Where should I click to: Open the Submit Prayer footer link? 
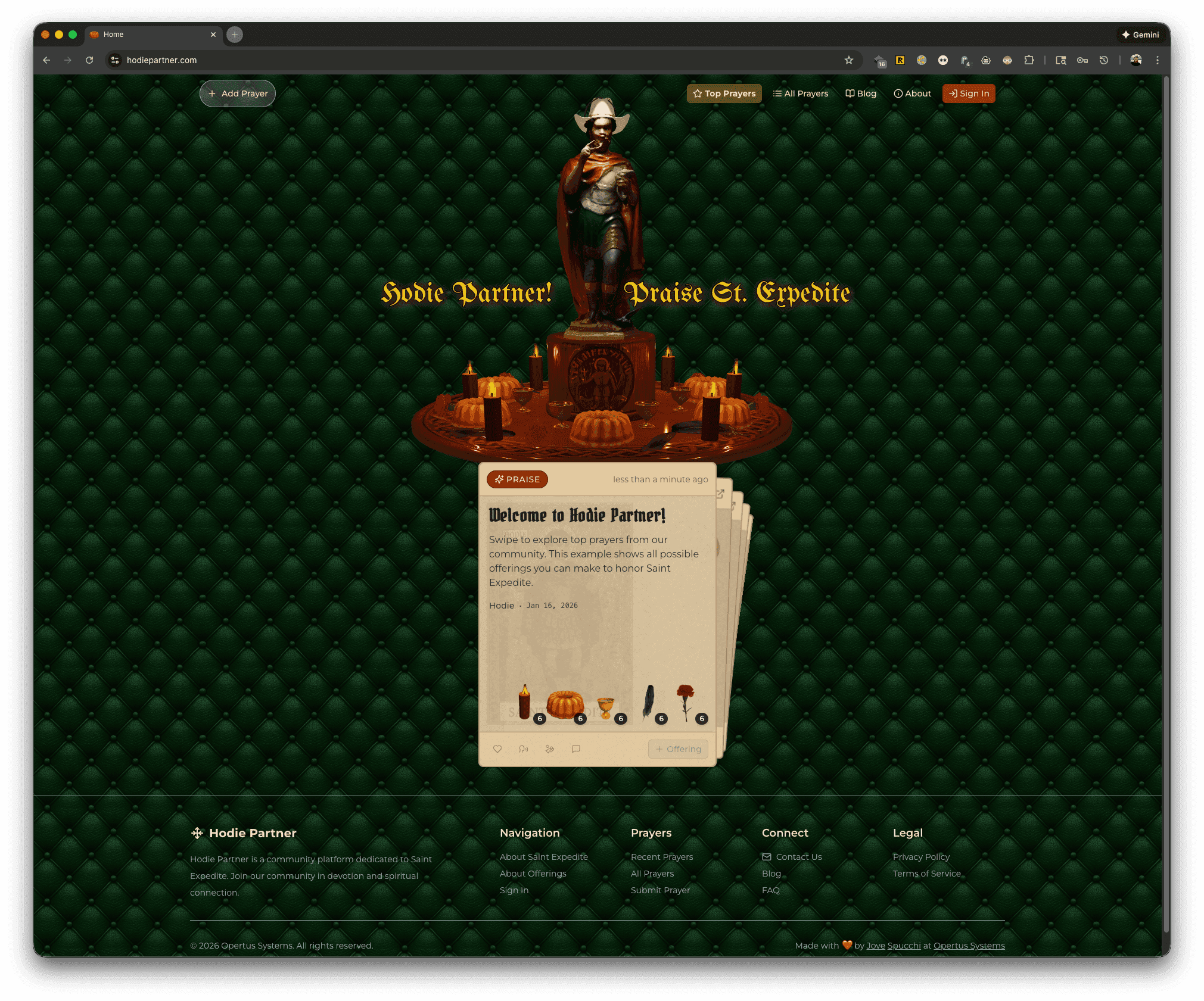click(660, 890)
